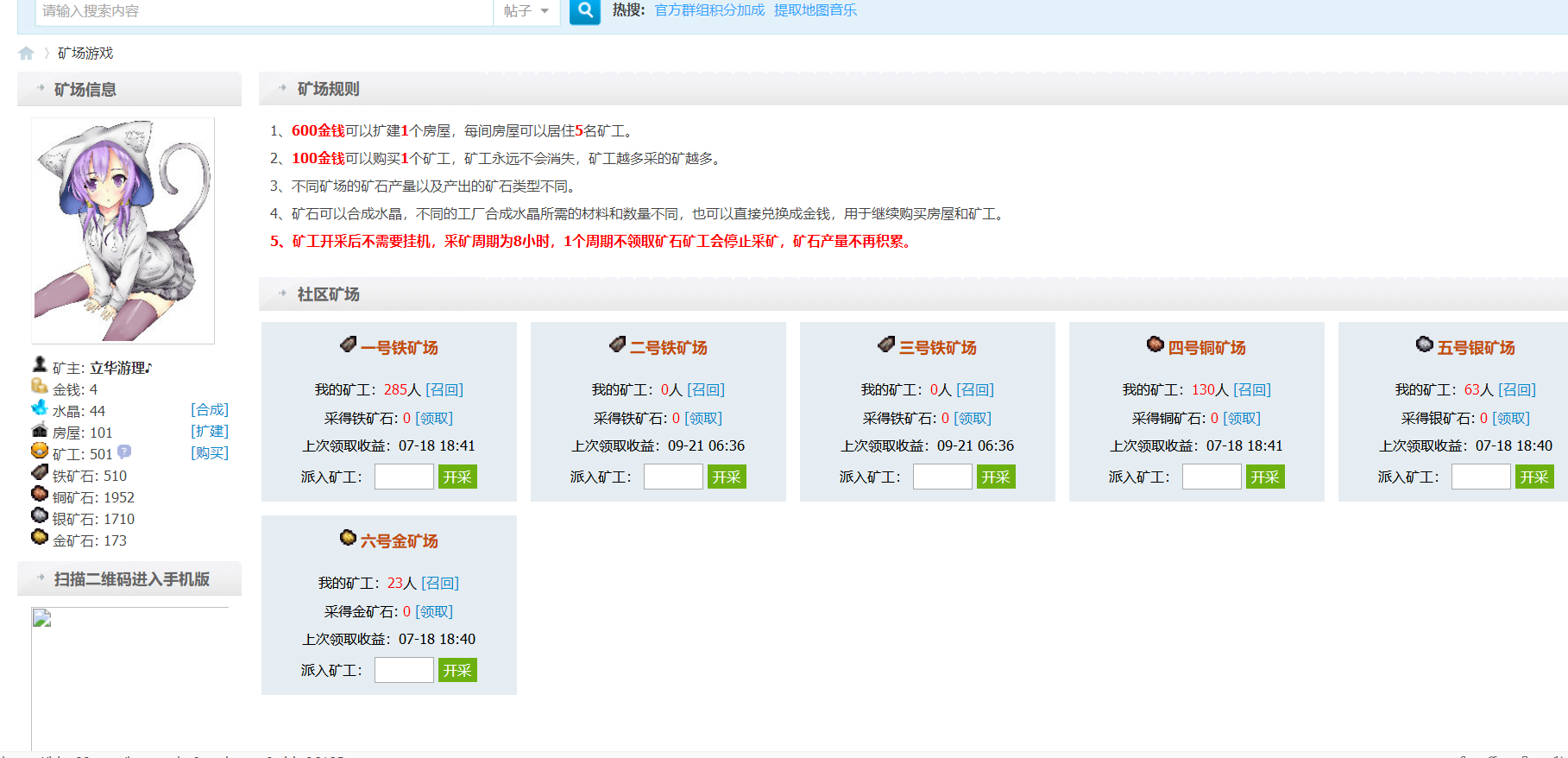This screenshot has width=1568, height=758.
Task: Recall miners from 一号铁矿场
Action: pos(444,390)
